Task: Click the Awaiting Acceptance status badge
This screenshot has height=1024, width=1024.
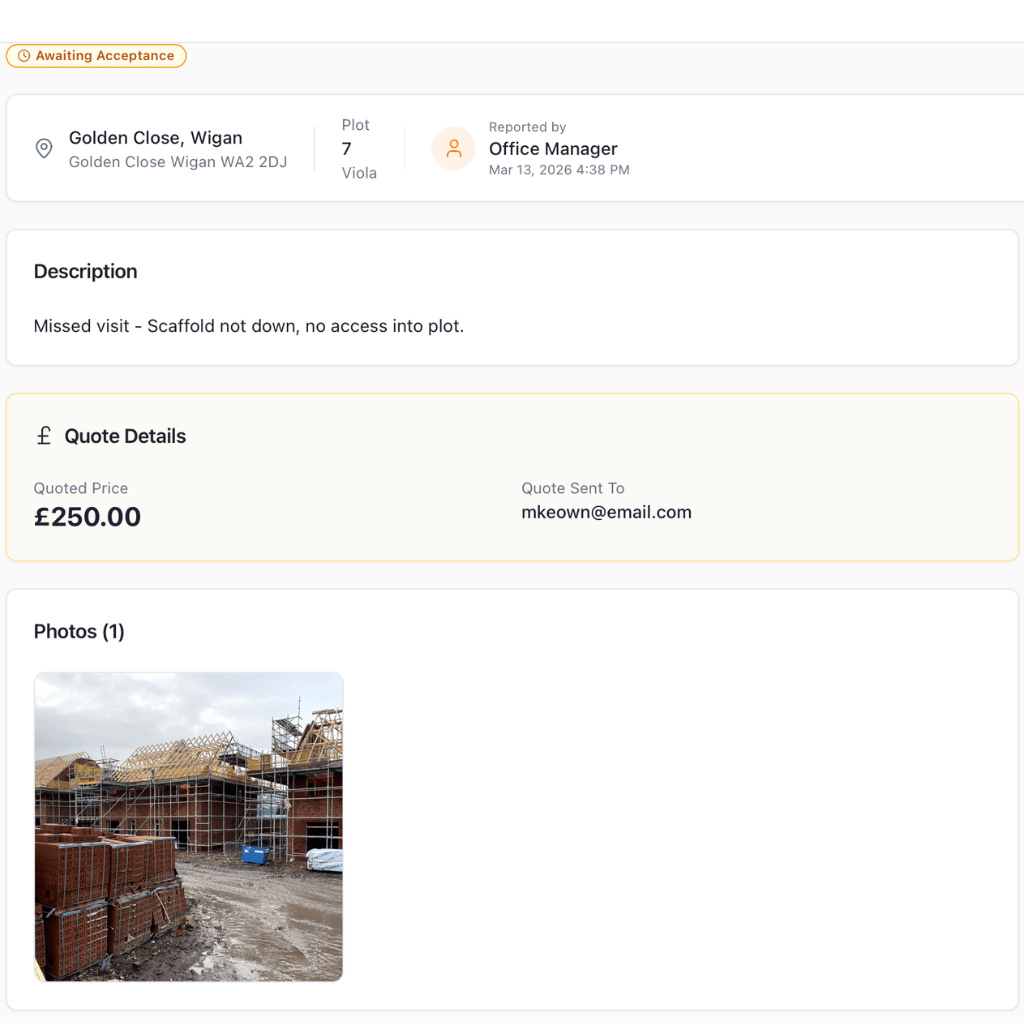Action: click(x=96, y=56)
